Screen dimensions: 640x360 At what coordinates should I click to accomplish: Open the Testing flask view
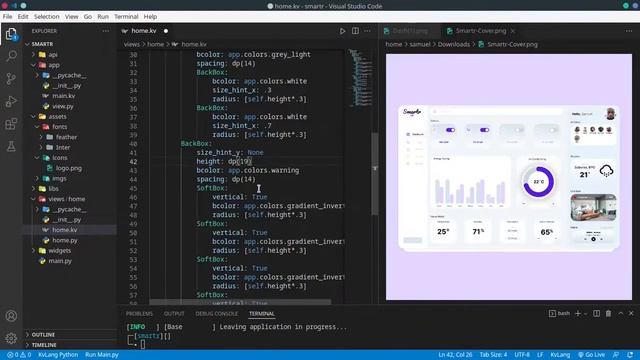tap(11, 146)
